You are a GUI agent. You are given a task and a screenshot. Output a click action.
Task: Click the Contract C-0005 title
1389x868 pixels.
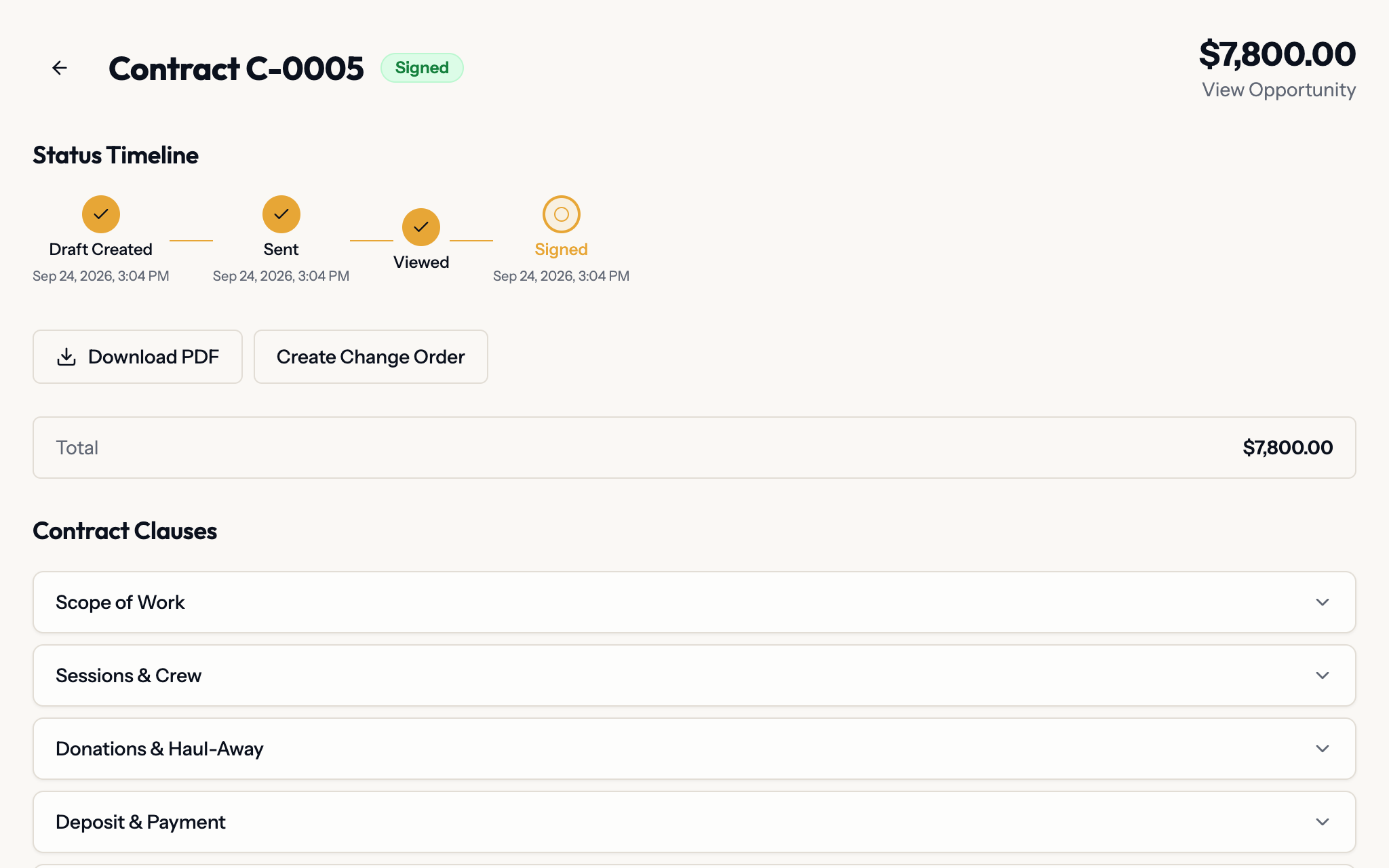pyautogui.click(x=236, y=68)
